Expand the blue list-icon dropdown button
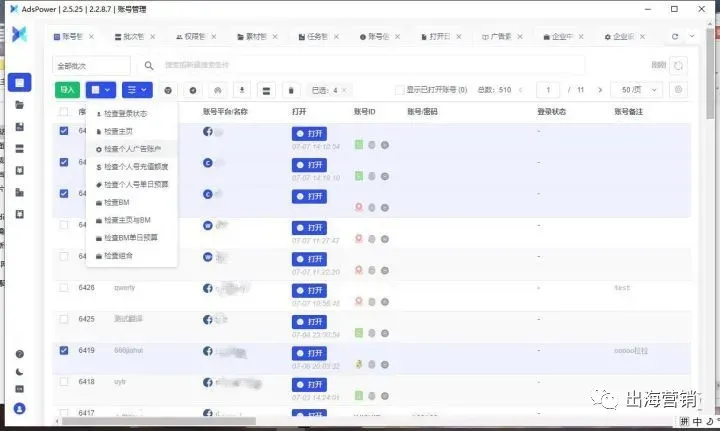 [x=137, y=90]
